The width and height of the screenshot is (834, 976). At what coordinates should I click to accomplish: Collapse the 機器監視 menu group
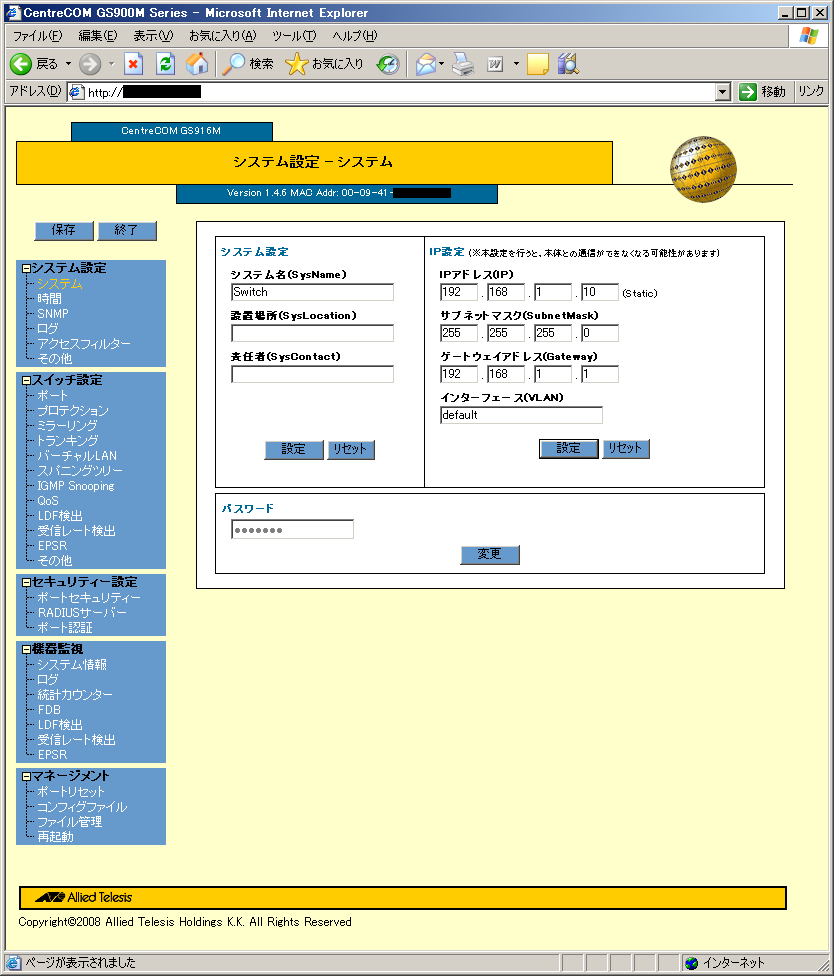26,649
